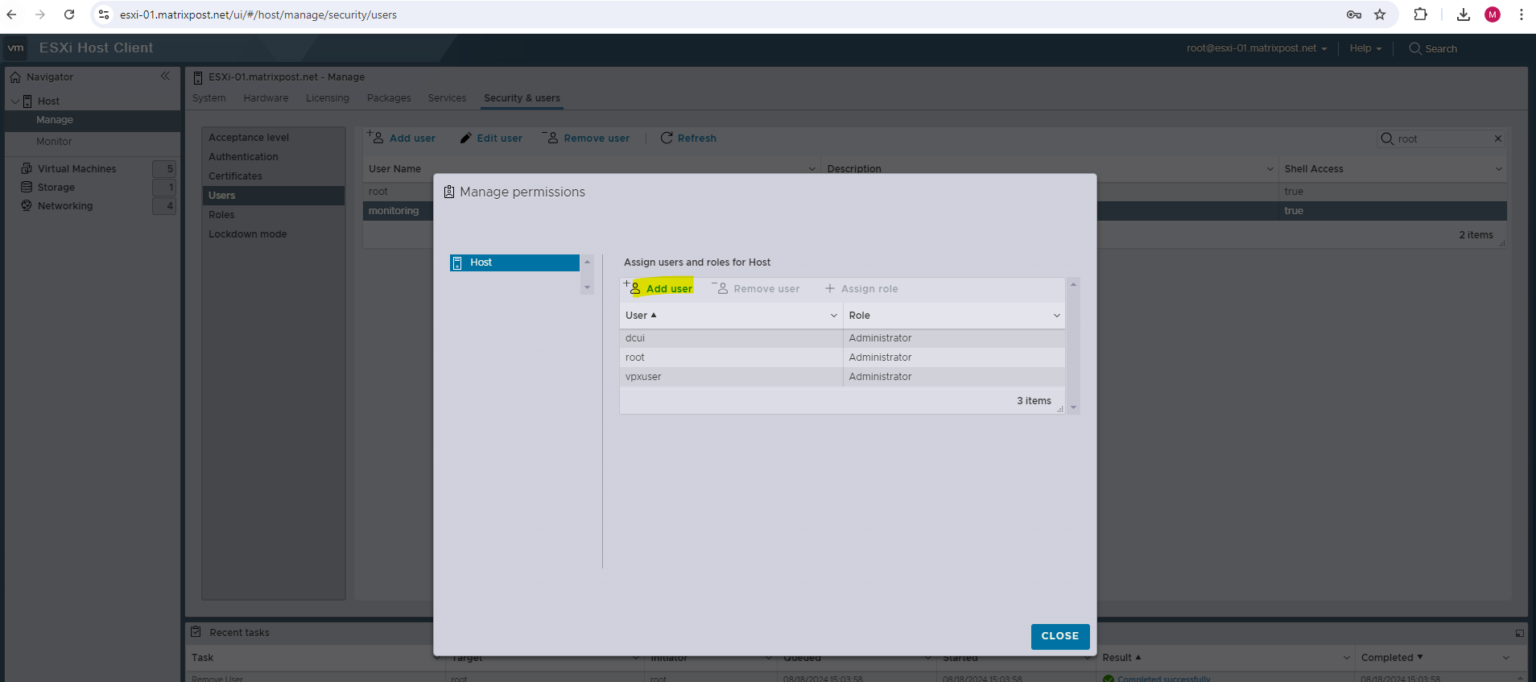Clear the root search with the X icon
The height and width of the screenshot is (682, 1536).
(x=1497, y=138)
